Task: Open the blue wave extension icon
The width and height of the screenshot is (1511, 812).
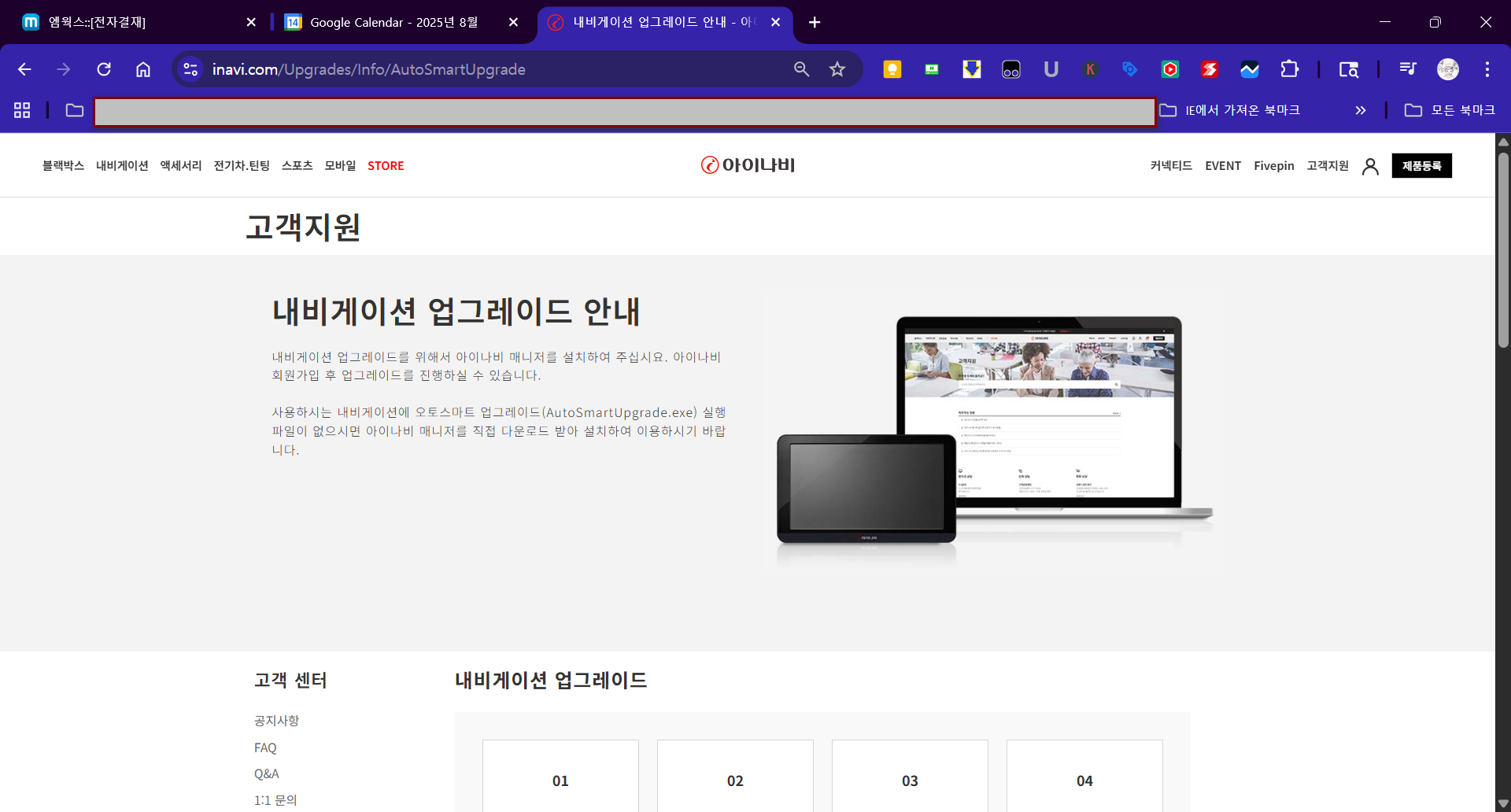Action: click(1250, 69)
